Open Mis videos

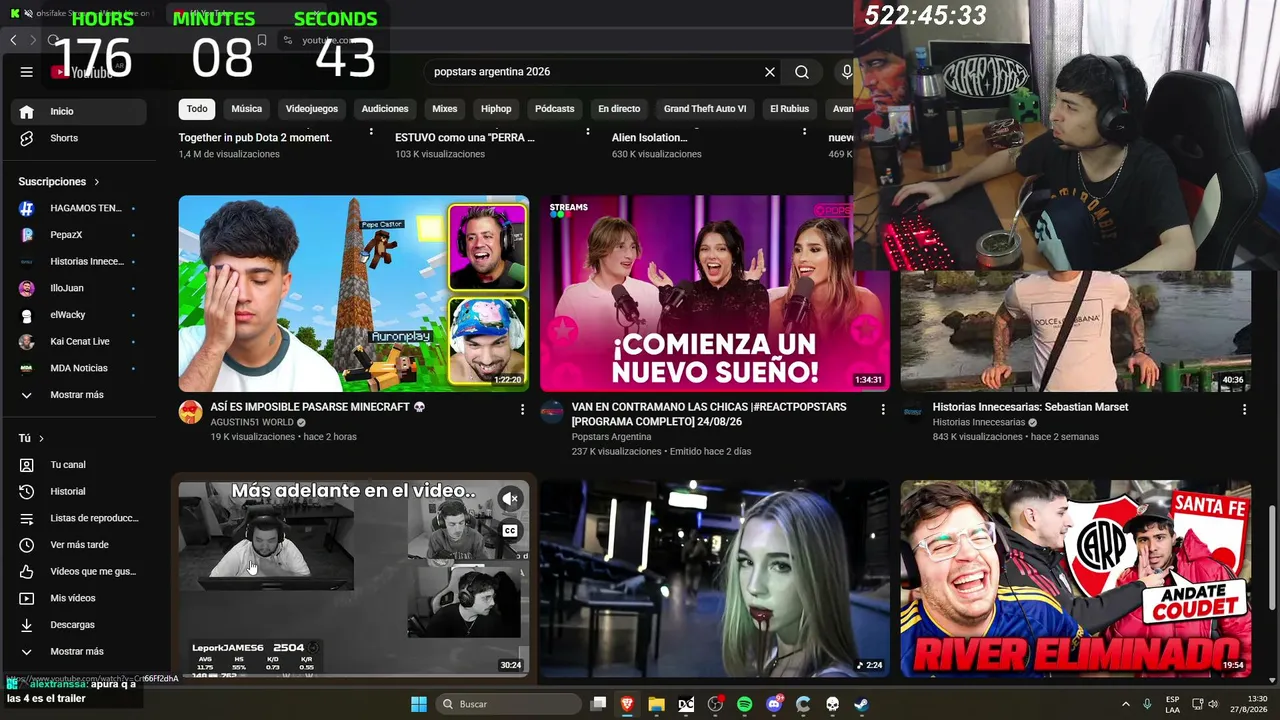[78, 598]
